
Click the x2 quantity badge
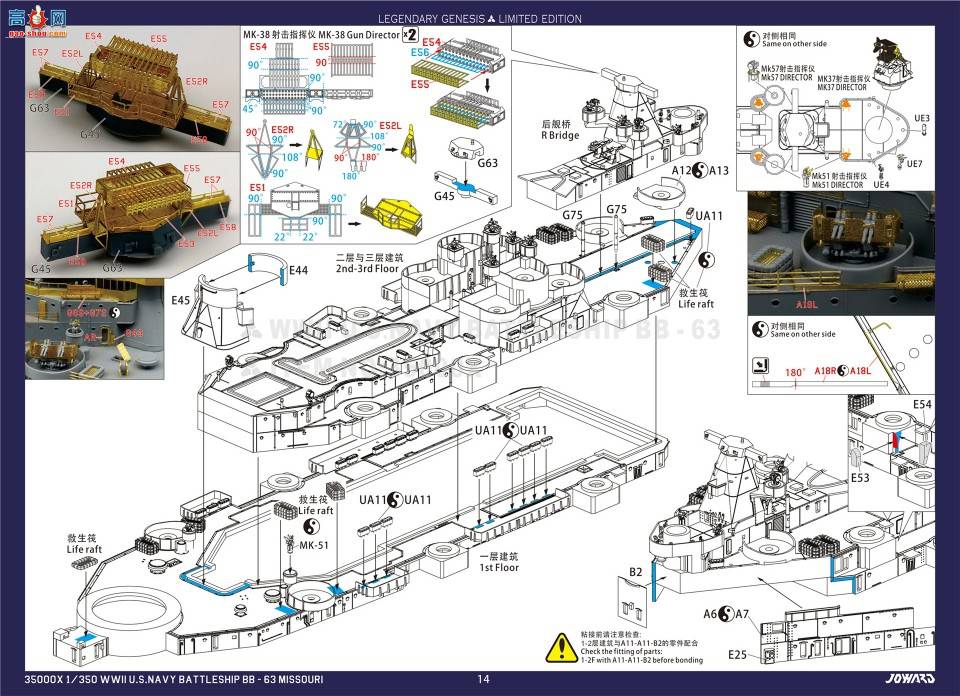[410, 36]
